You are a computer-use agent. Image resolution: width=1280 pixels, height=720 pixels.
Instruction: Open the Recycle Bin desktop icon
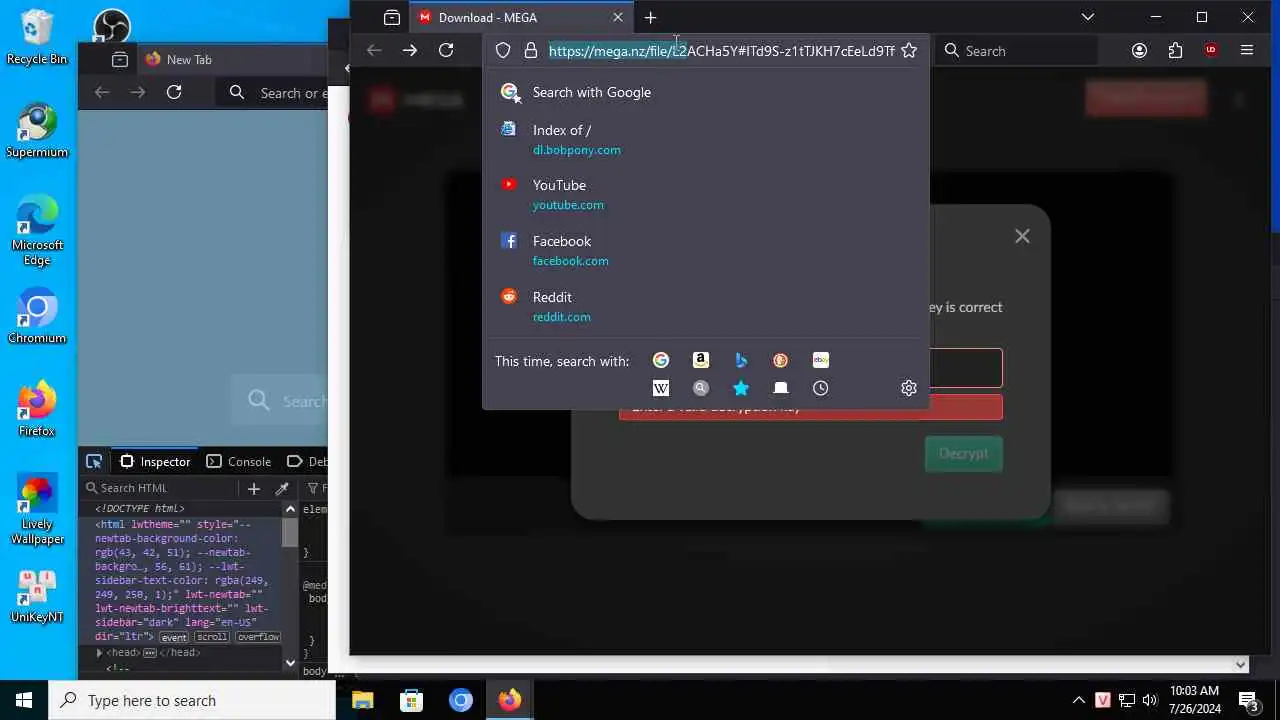point(37,38)
